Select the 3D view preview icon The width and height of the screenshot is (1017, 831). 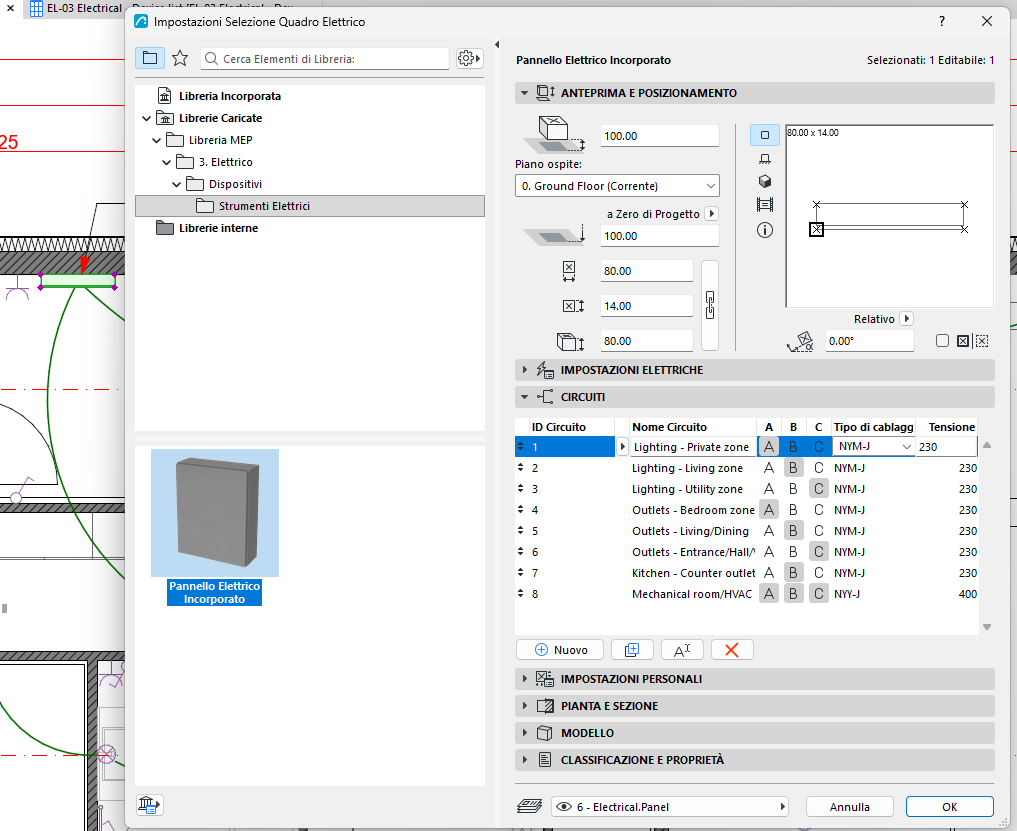(765, 182)
